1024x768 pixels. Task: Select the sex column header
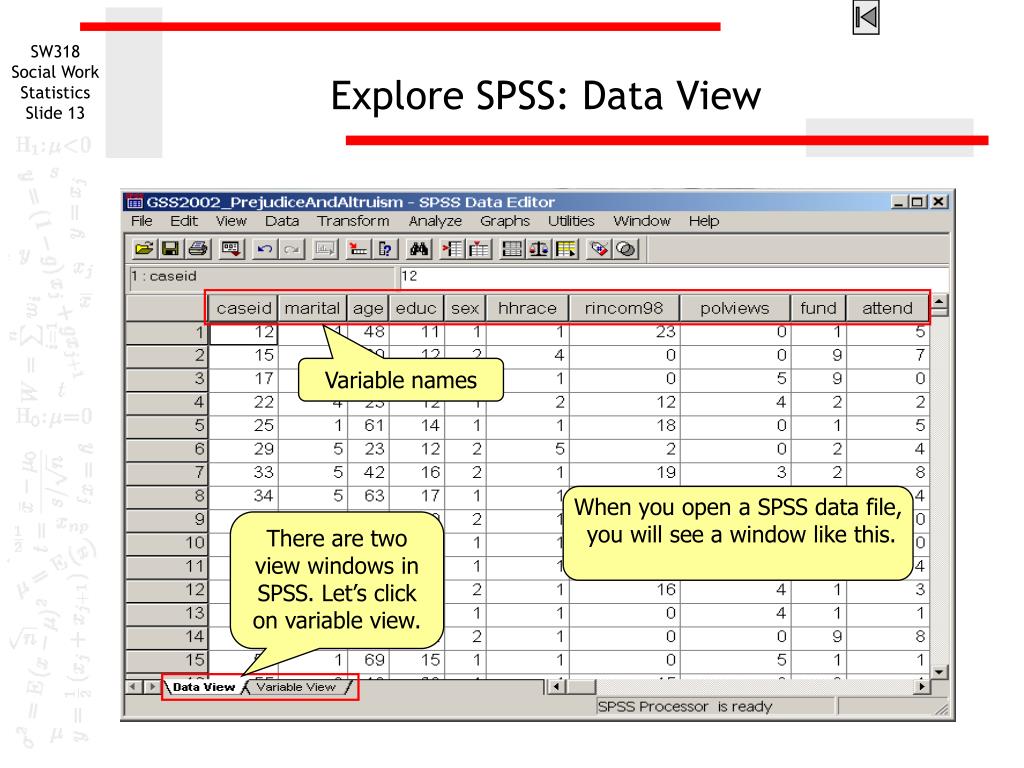465,308
